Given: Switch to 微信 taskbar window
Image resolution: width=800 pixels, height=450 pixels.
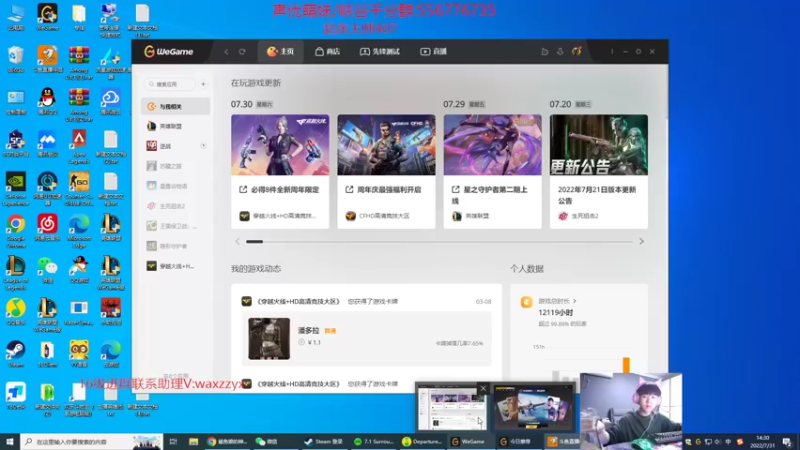Looking at the screenshot, I should click(276, 441).
